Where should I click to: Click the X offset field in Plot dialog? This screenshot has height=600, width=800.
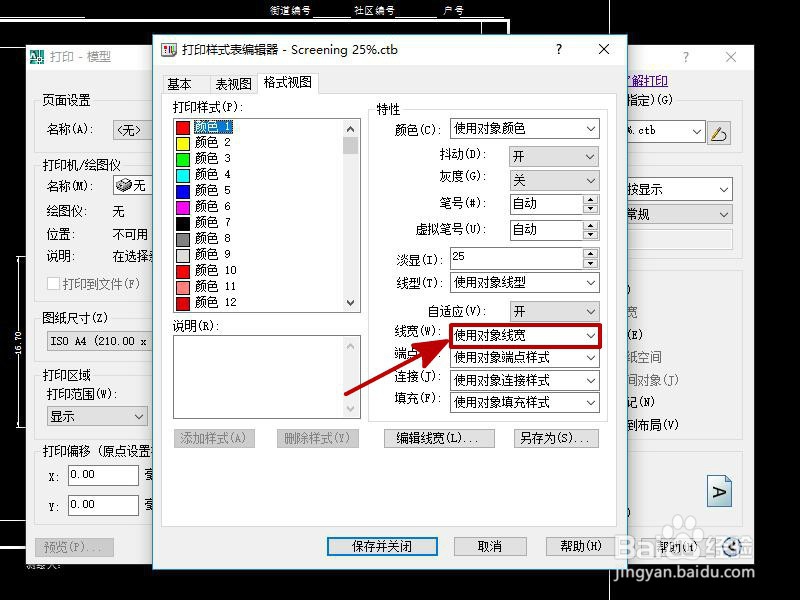tap(104, 475)
